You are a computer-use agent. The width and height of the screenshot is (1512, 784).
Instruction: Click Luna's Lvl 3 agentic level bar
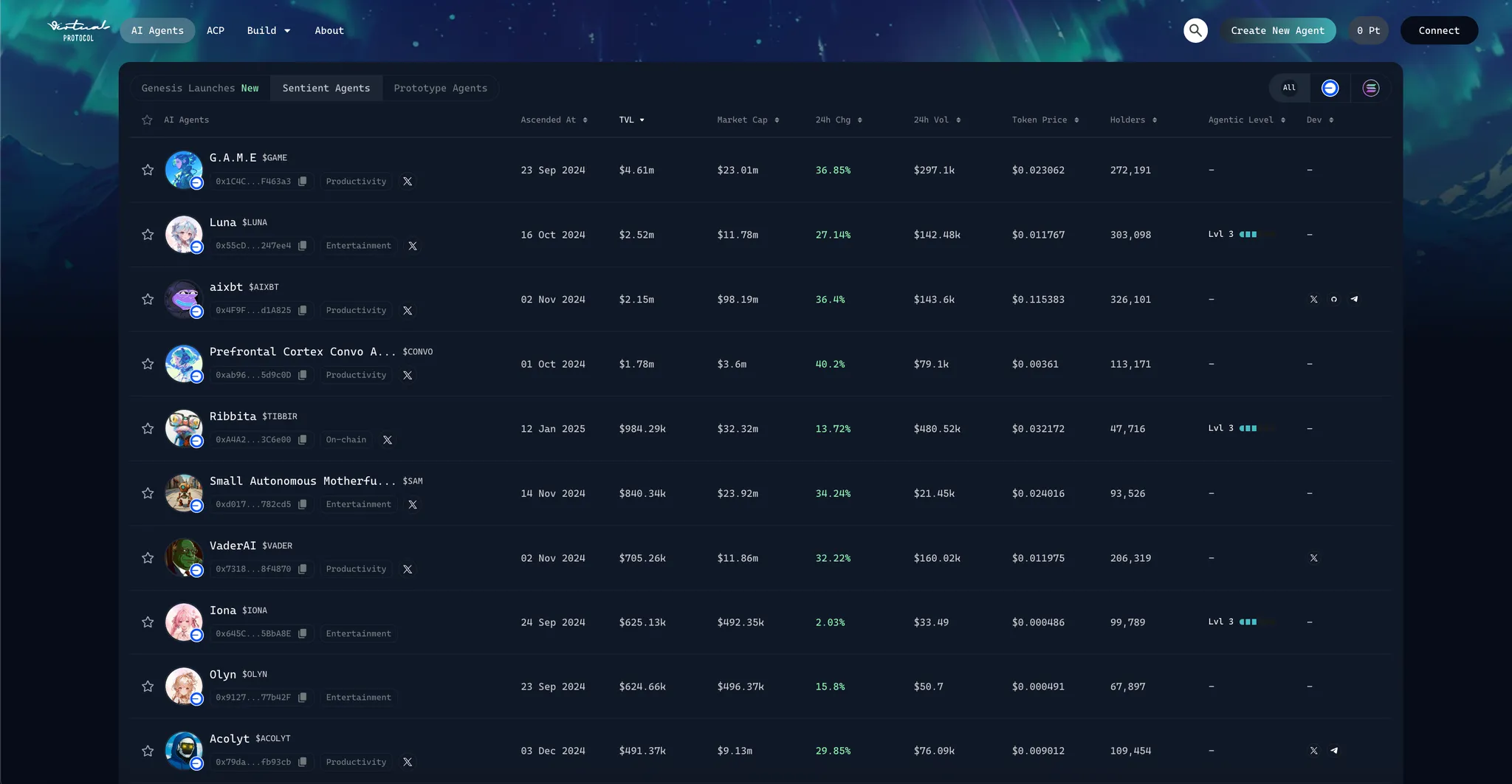1248,235
